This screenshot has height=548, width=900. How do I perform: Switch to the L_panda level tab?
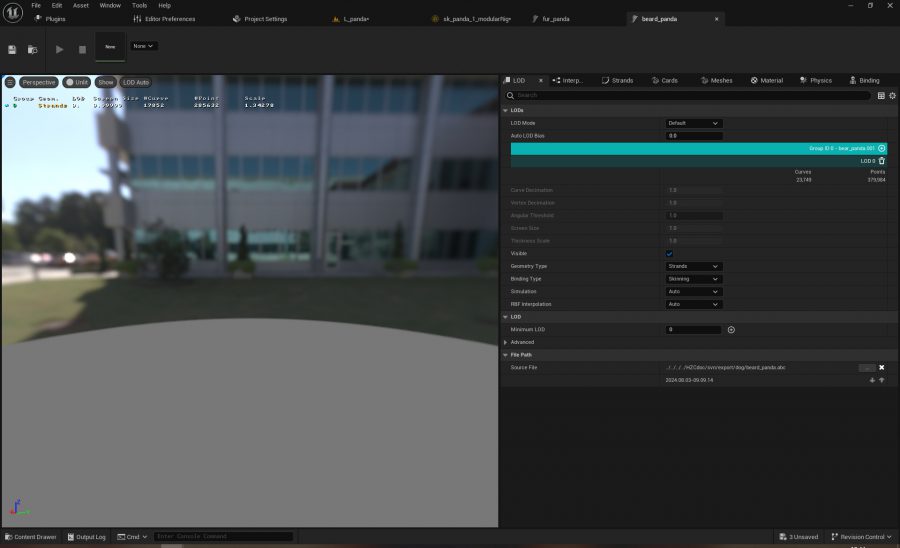tap(351, 19)
